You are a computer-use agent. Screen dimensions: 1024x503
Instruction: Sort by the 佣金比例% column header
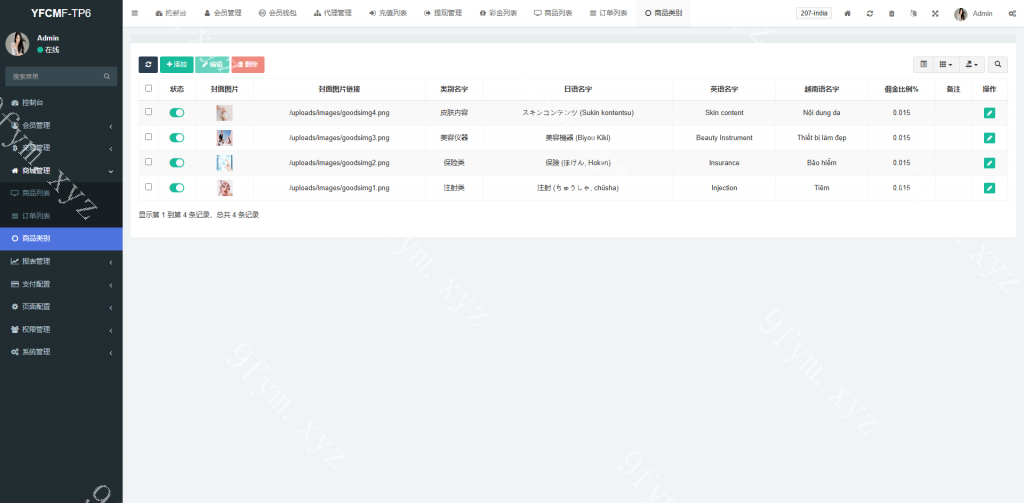coord(901,89)
